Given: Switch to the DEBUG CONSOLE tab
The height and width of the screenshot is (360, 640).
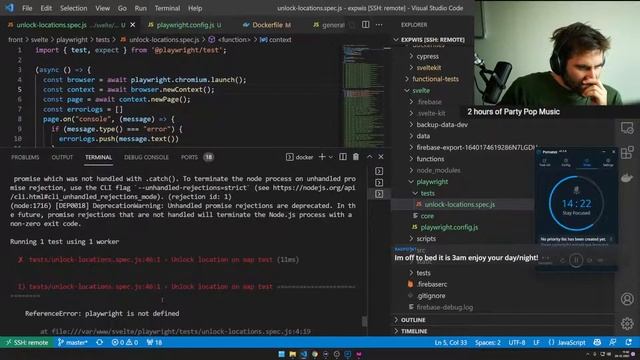Looking at the screenshot, I should tap(146, 157).
